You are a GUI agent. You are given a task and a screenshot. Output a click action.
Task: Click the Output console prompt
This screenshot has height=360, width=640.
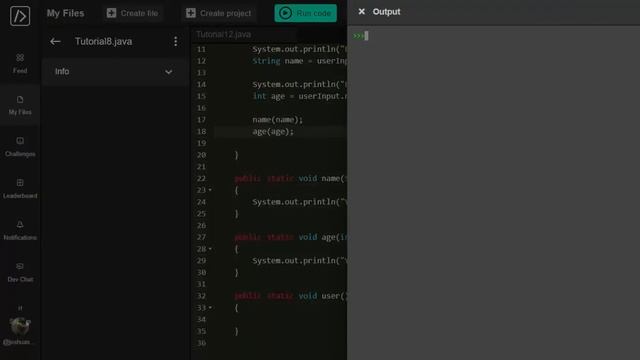tap(361, 36)
